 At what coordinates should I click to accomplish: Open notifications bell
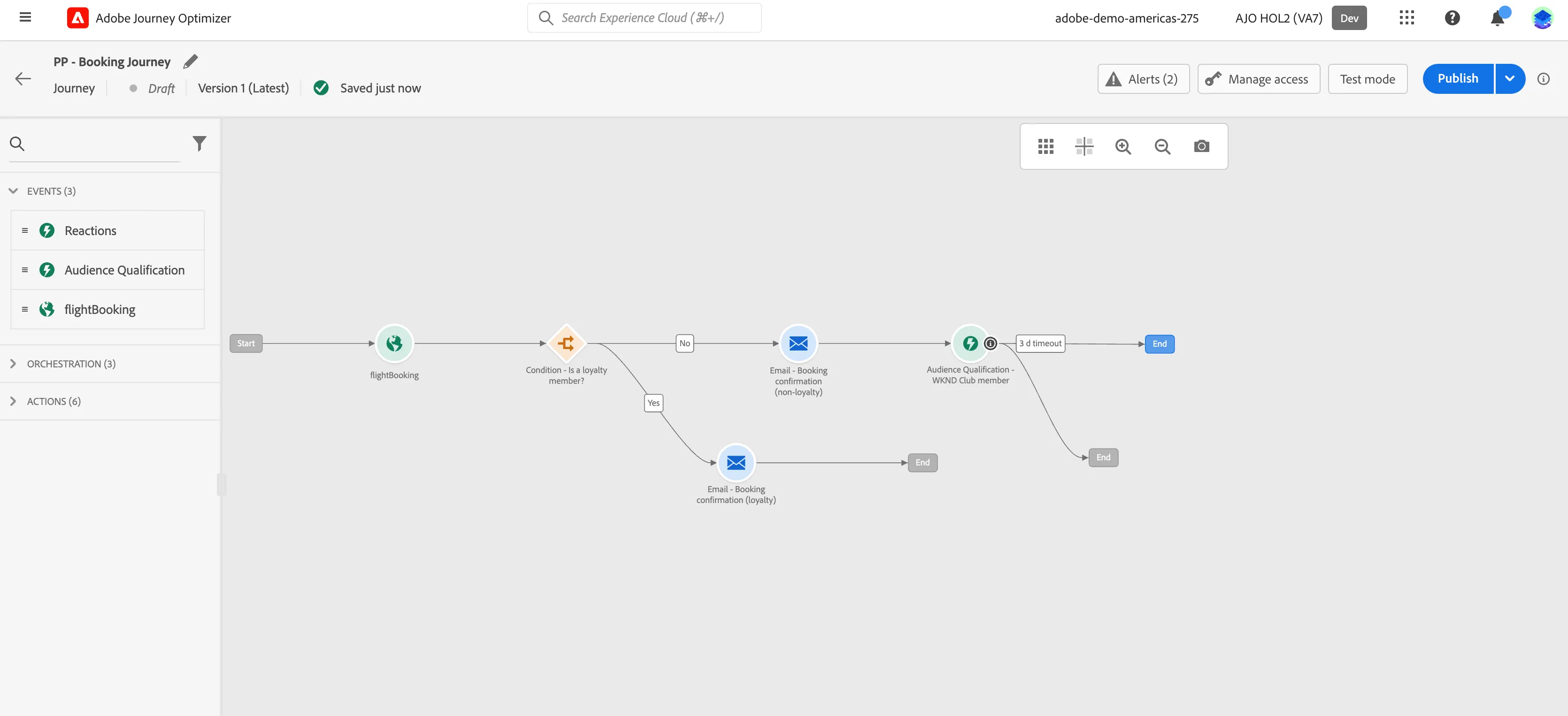tap(1498, 18)
